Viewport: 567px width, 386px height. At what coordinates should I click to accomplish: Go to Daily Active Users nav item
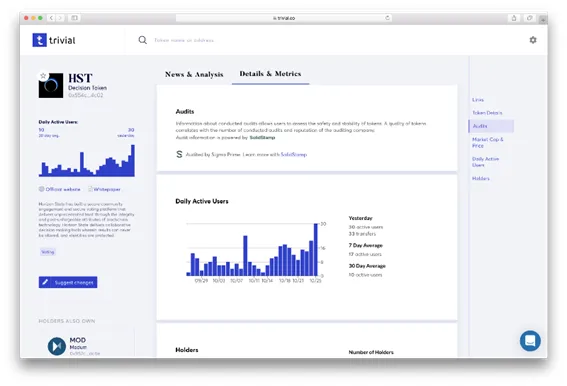(485, 162)
